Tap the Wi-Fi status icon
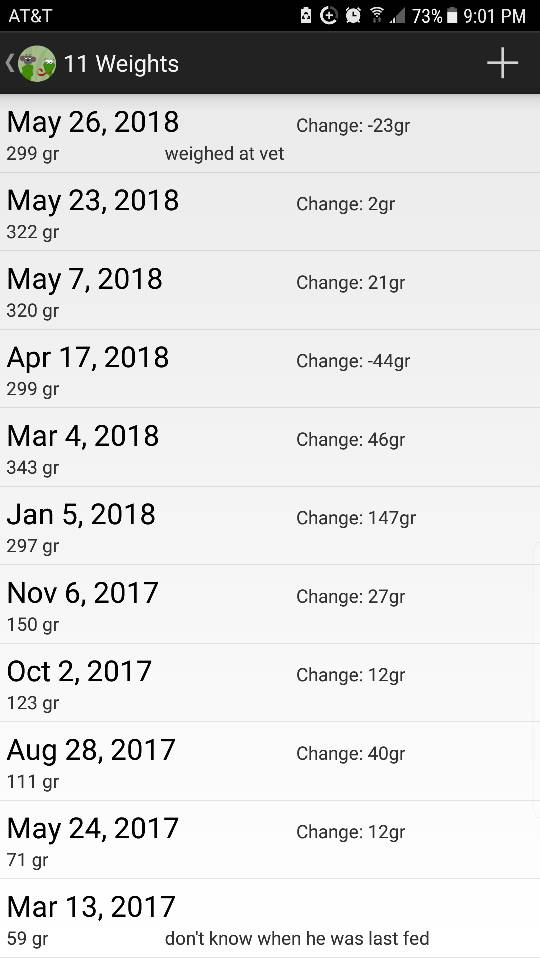The width and height of the screenshot is (540, 960). point(377,16)
